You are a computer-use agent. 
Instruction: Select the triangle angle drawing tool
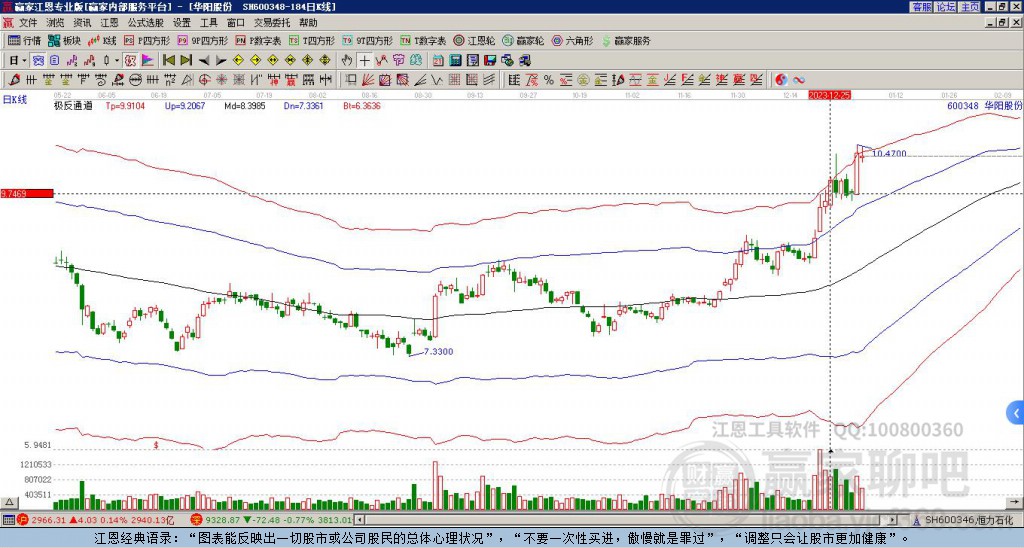187,80
